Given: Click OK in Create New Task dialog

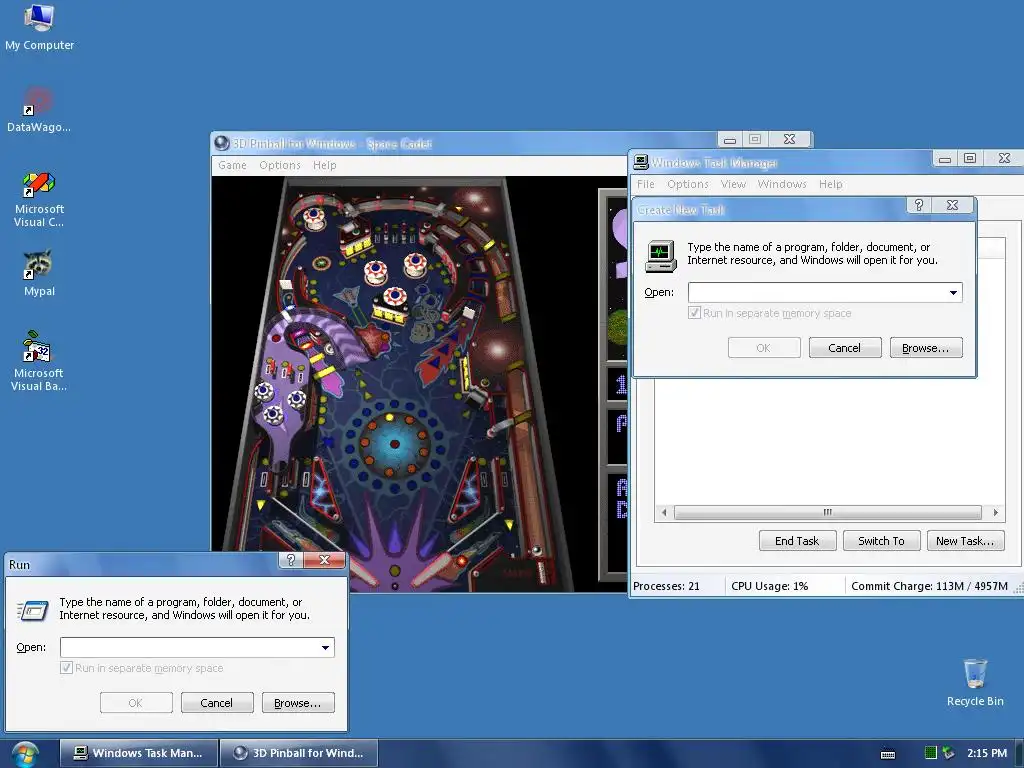Looking at the screenshot, I should 764,347.
